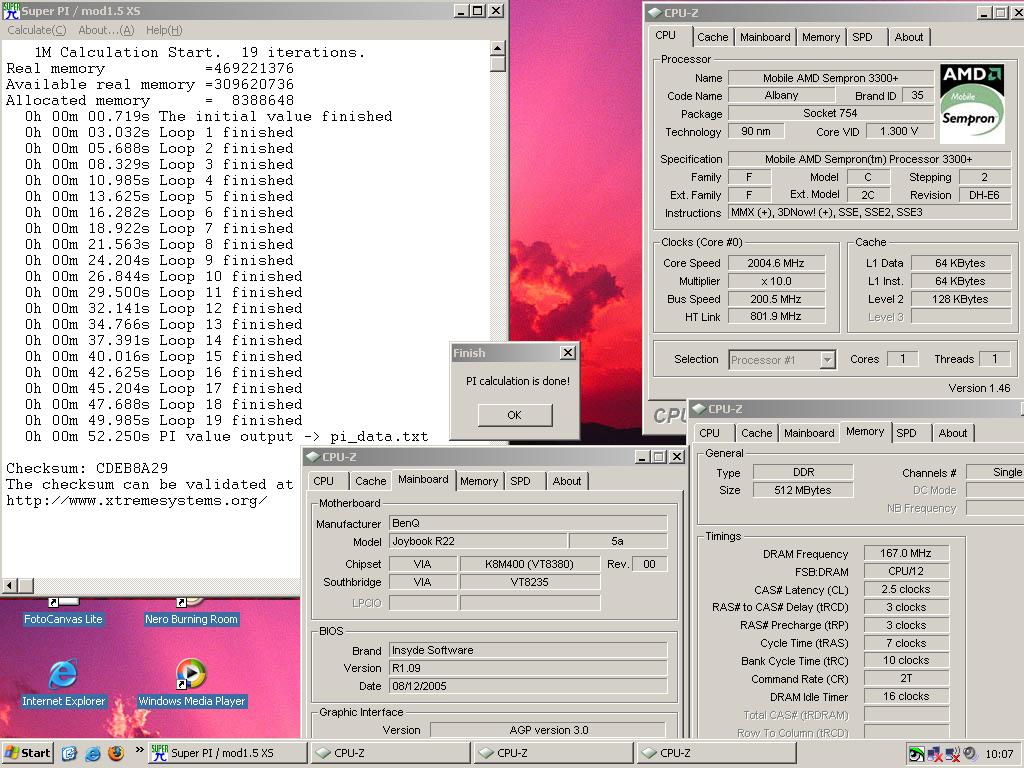The width and height of the screenshot is (1024, 768).
Task: Click the CPU-Z Mainboard window's title bar icon
Action: click(x=313, y=456)
